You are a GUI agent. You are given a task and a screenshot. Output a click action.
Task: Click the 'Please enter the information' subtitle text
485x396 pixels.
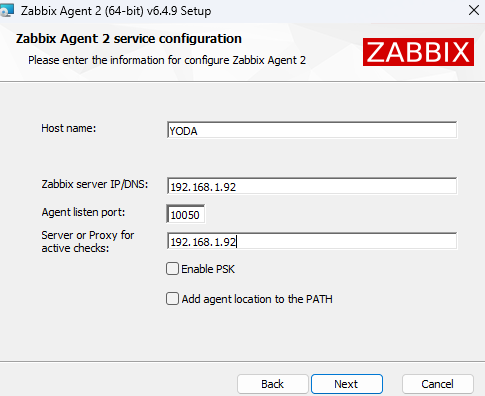[x=167, y=60]
